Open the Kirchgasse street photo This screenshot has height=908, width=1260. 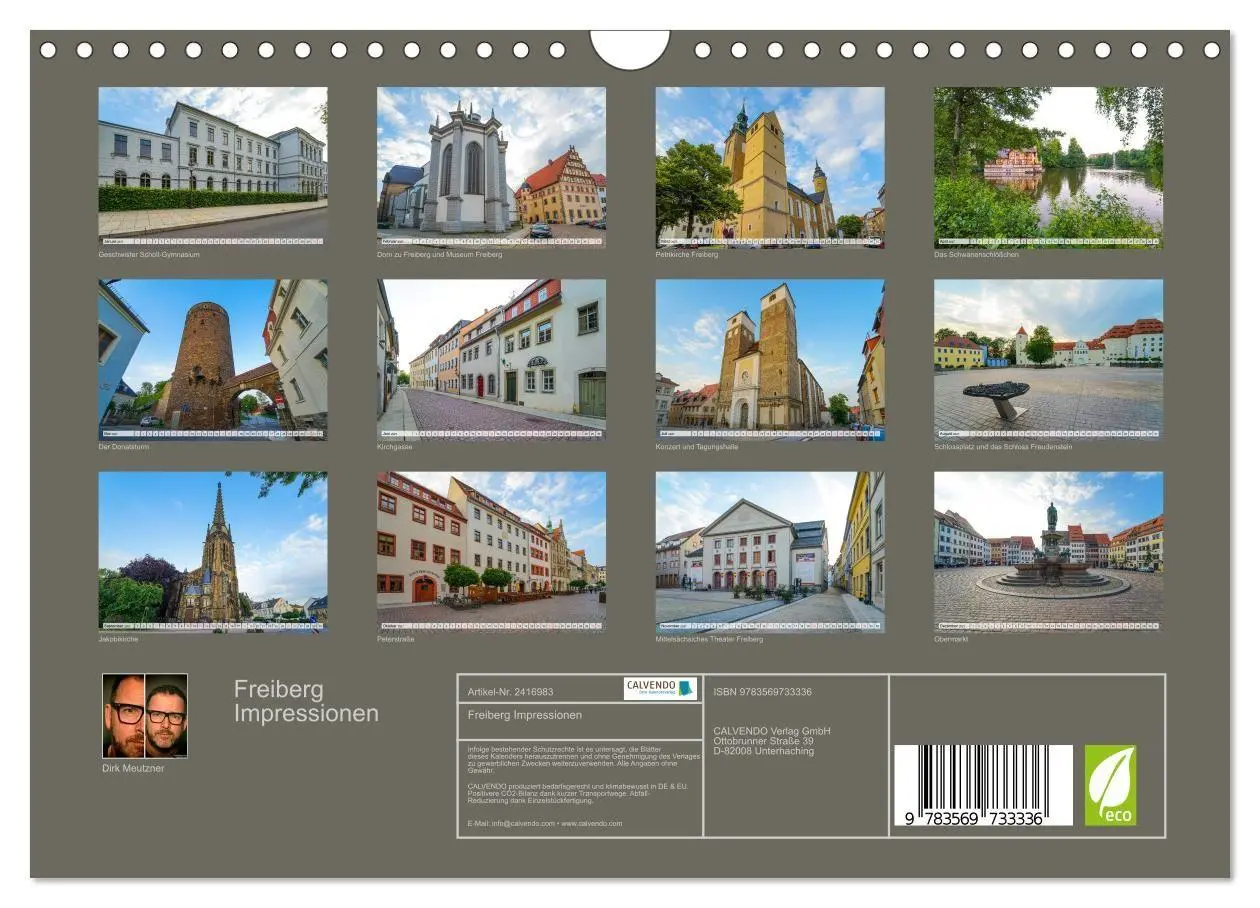491,360
